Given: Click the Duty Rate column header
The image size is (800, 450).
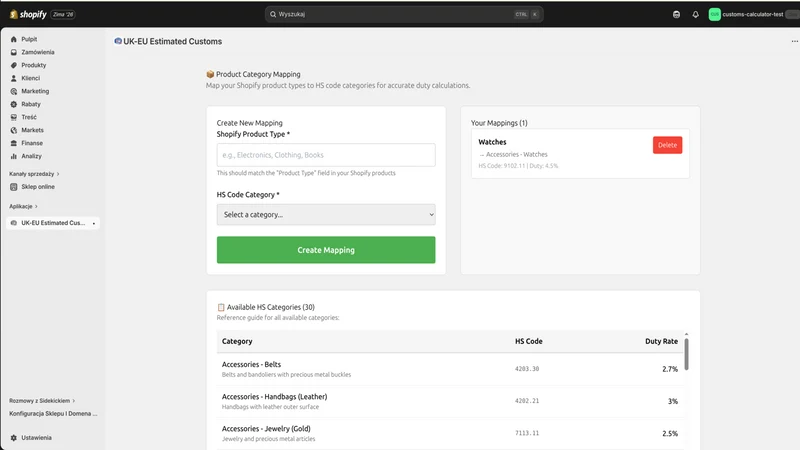Looking at the screenshot, I should 661,341.
